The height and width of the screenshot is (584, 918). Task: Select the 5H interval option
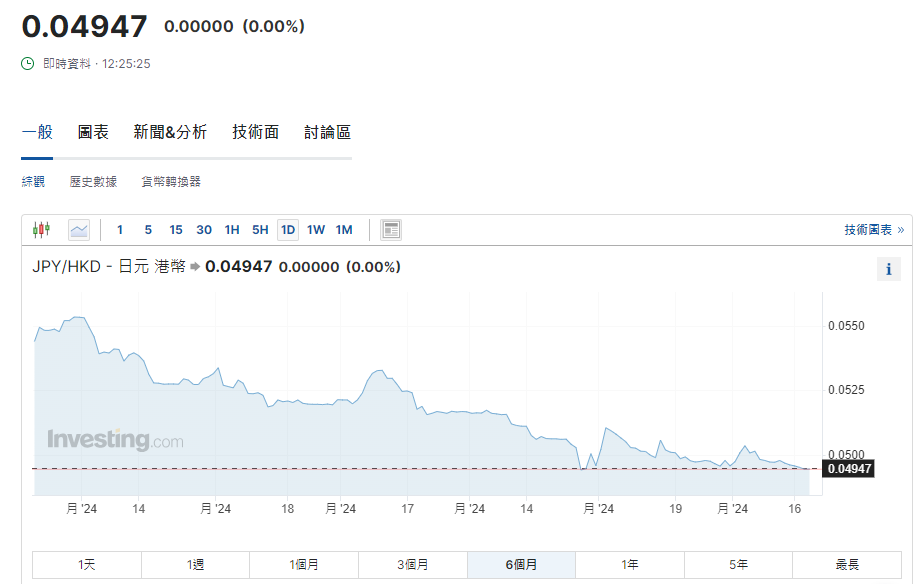tap(260, 230)
